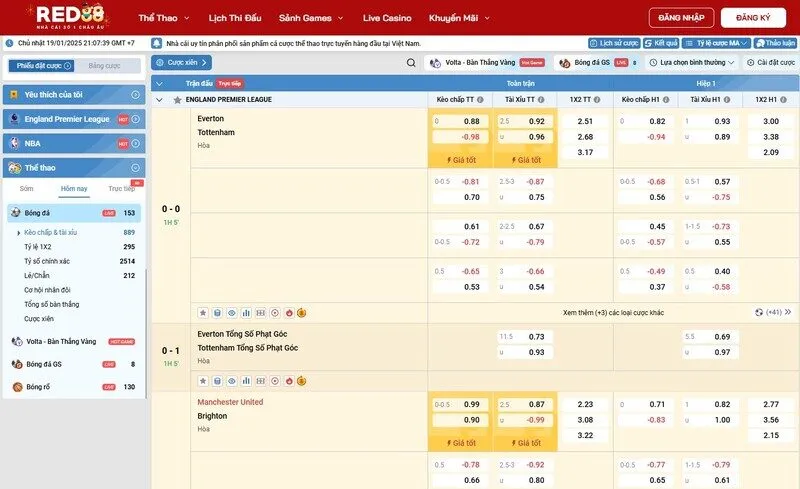
Task: Click info icon beside Tài Xỉu H1
Action: tap(727, 100)
